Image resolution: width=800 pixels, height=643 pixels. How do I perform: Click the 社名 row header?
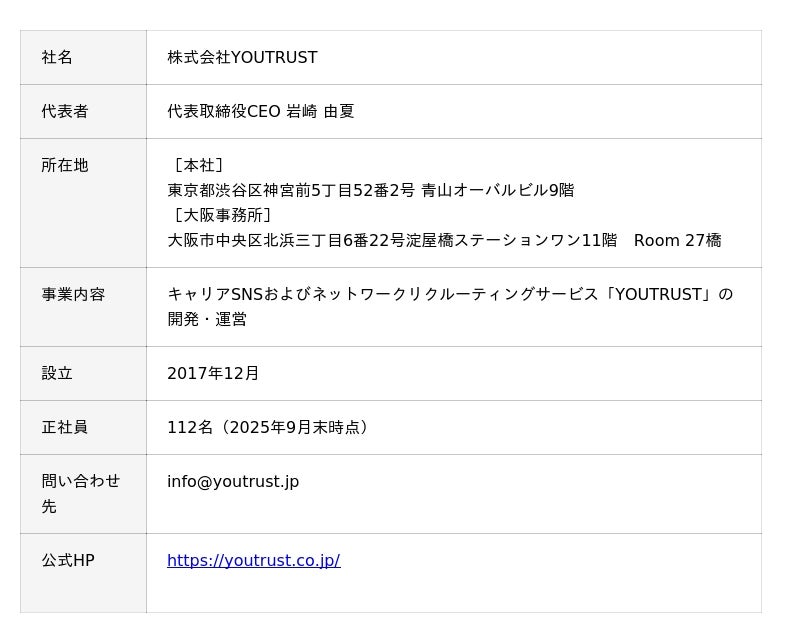[x=57, y=57]
